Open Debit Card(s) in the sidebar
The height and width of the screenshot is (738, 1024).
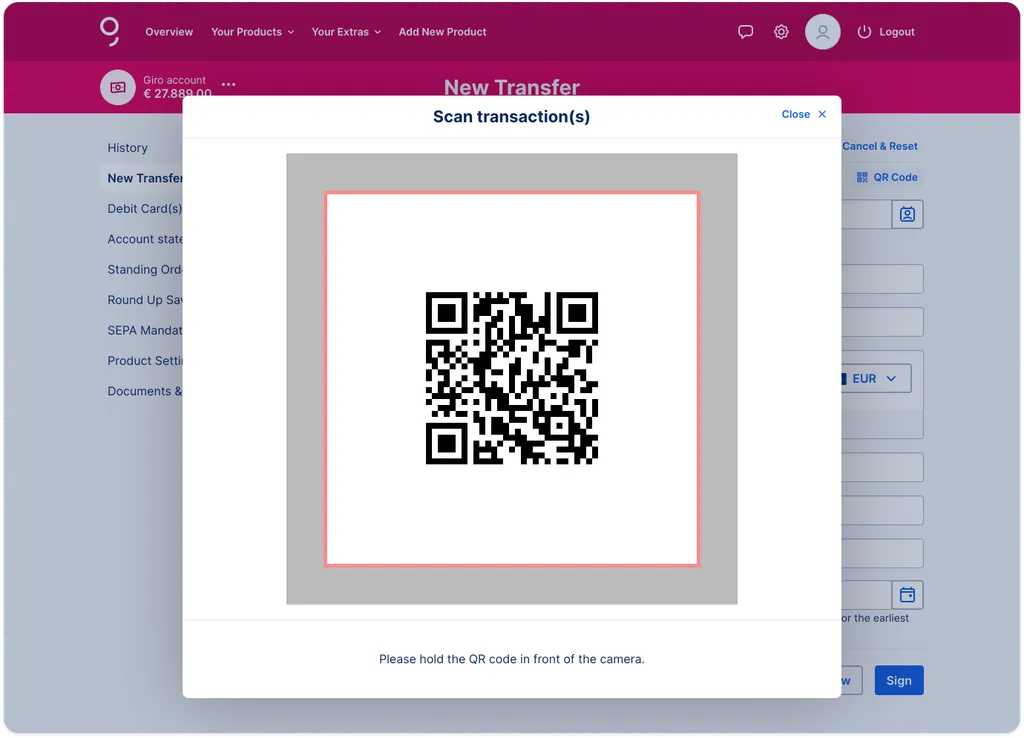point(144,208)
